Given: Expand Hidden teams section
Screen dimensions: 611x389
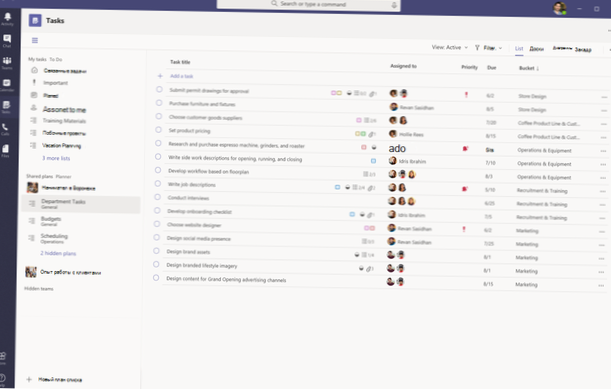Looking at the screenshot, I should (x=39, y=289).
